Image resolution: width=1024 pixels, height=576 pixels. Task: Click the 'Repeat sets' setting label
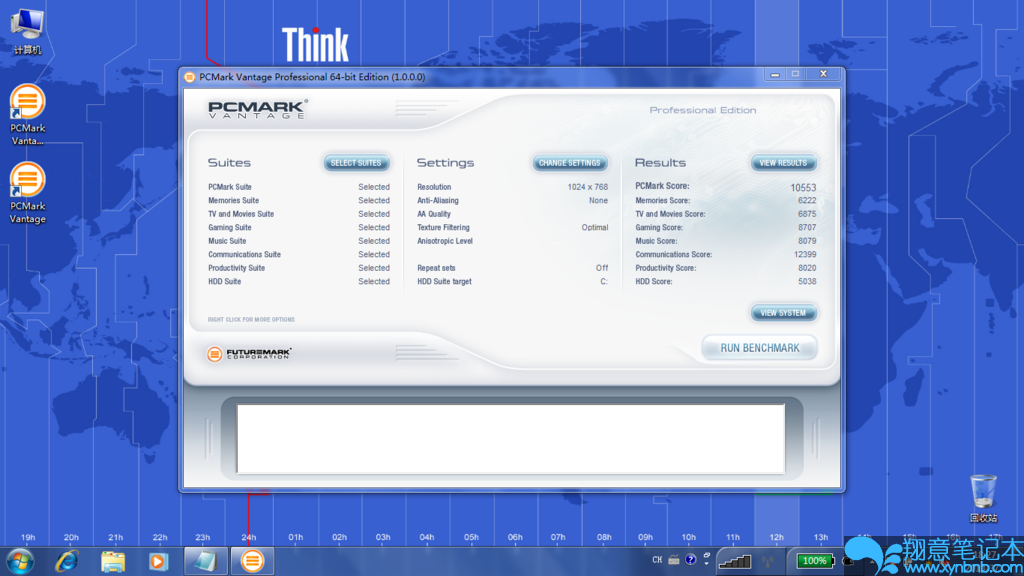436,268
